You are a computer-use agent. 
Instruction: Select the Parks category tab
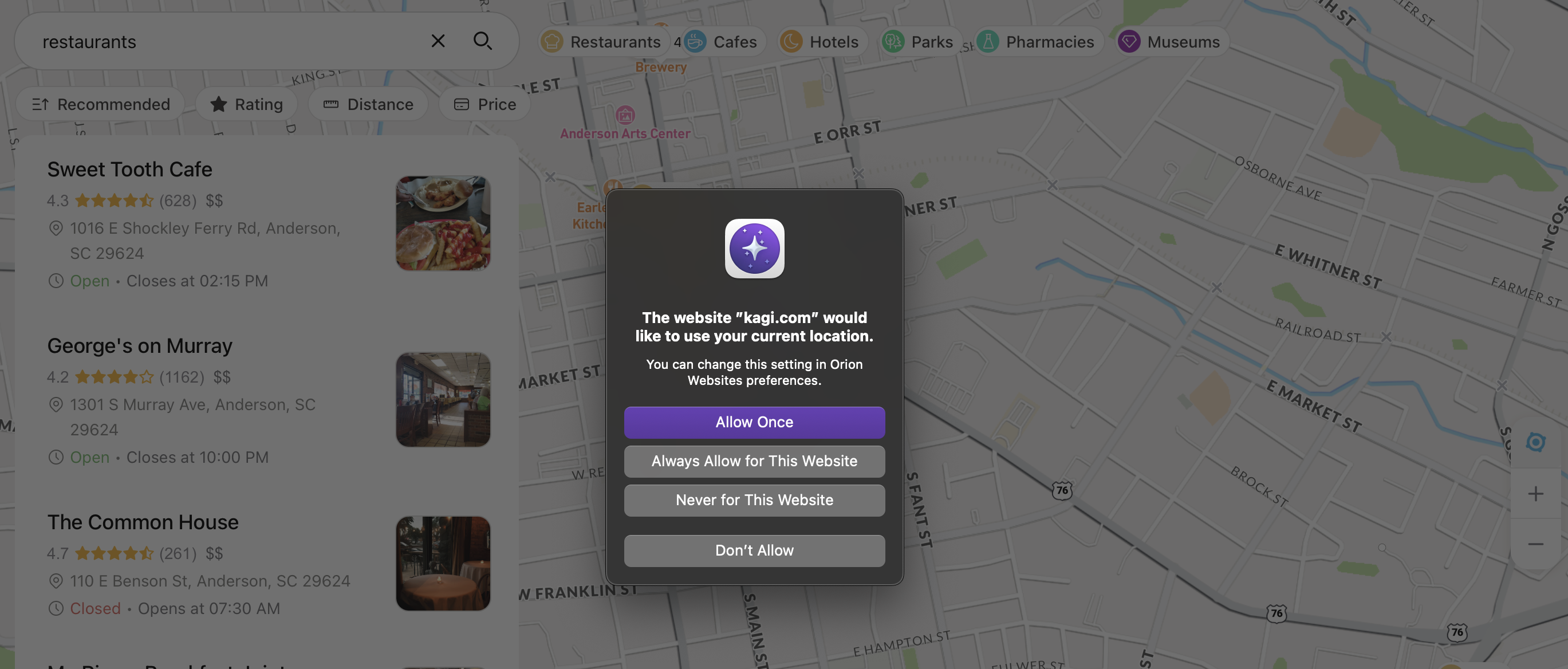(x=919, y=41)
